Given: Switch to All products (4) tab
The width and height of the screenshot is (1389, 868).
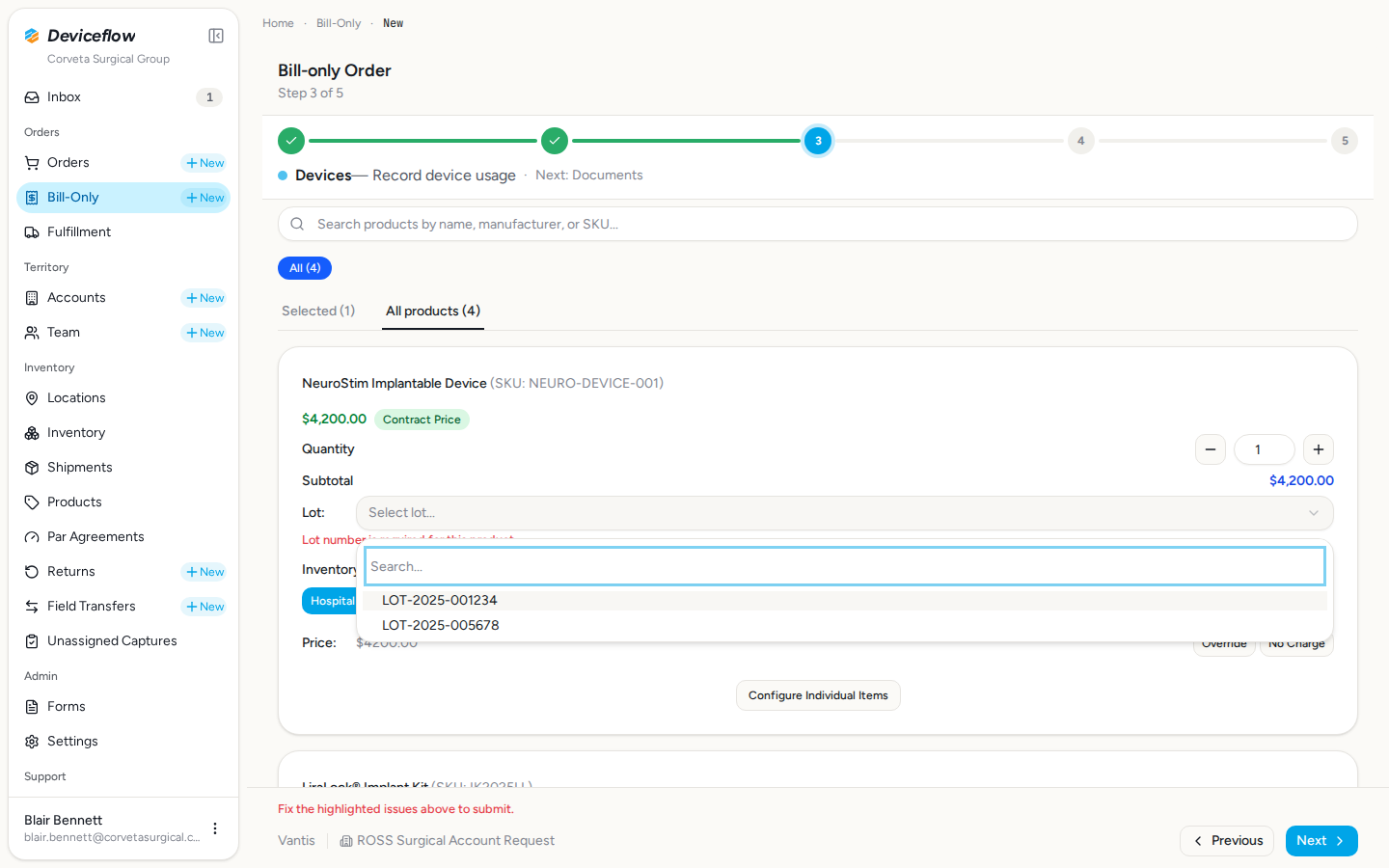Looking at the screenshot, I should pyautogui.click(x=433, y=311).
